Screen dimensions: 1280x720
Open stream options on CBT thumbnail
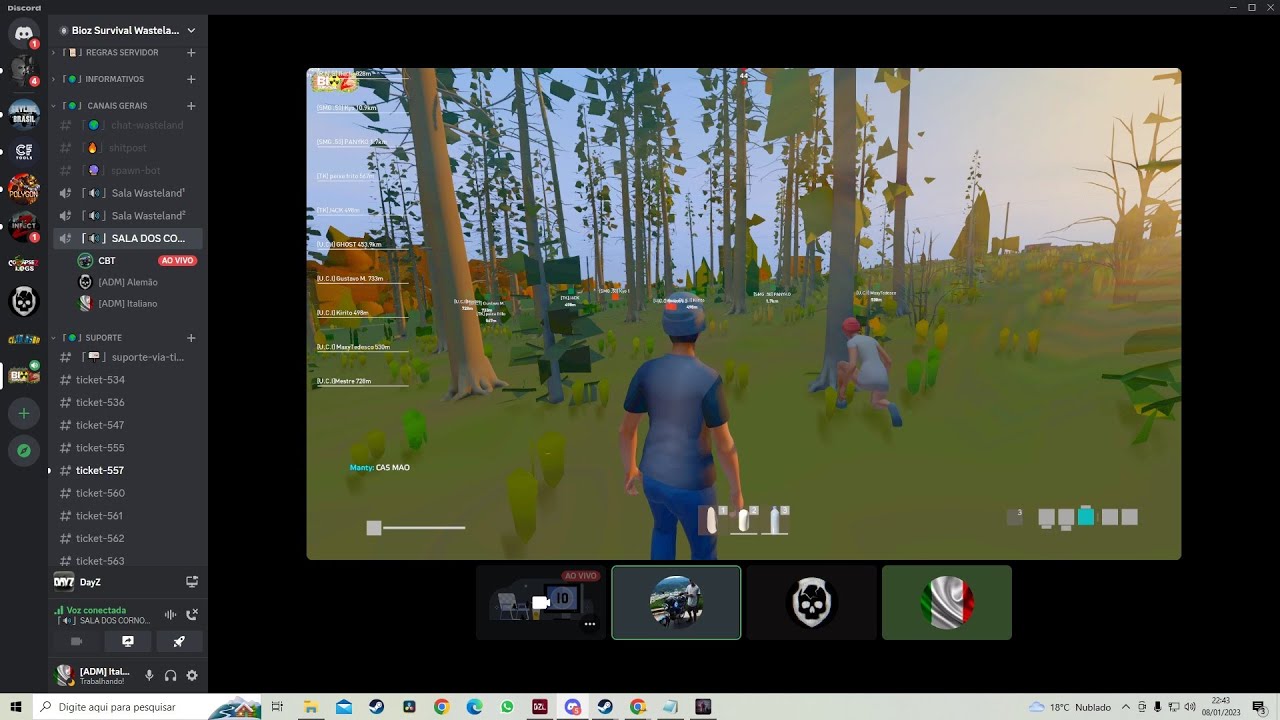(590, 624)
